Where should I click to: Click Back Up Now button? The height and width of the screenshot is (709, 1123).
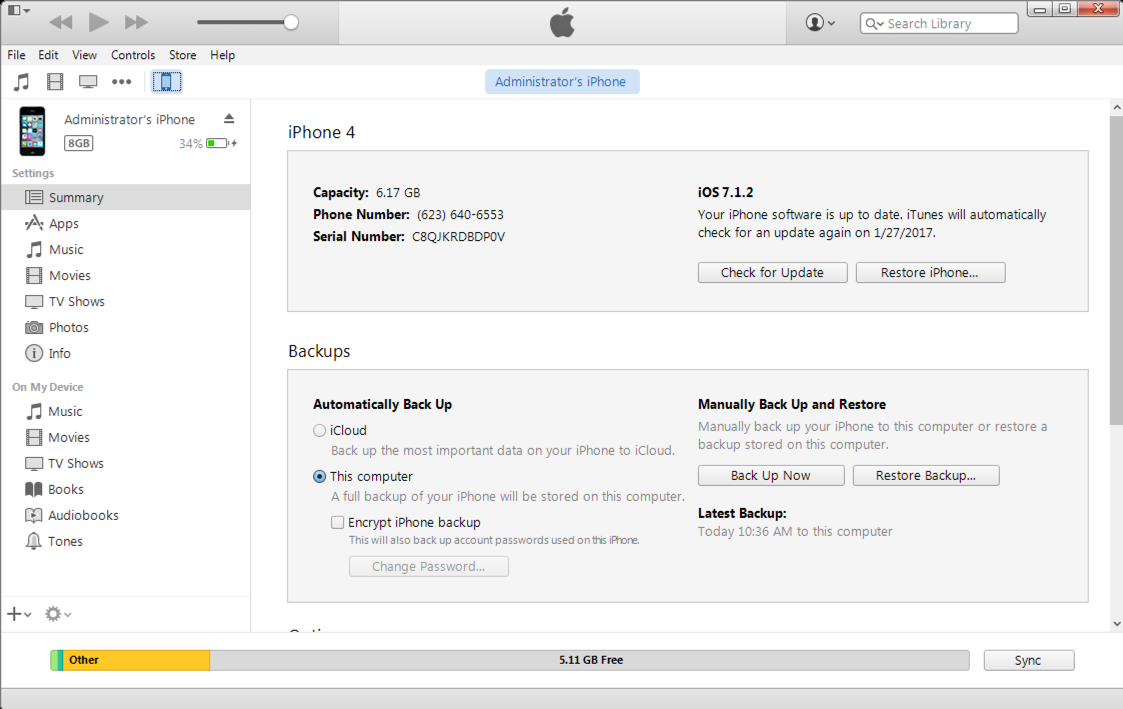(771, 476)
